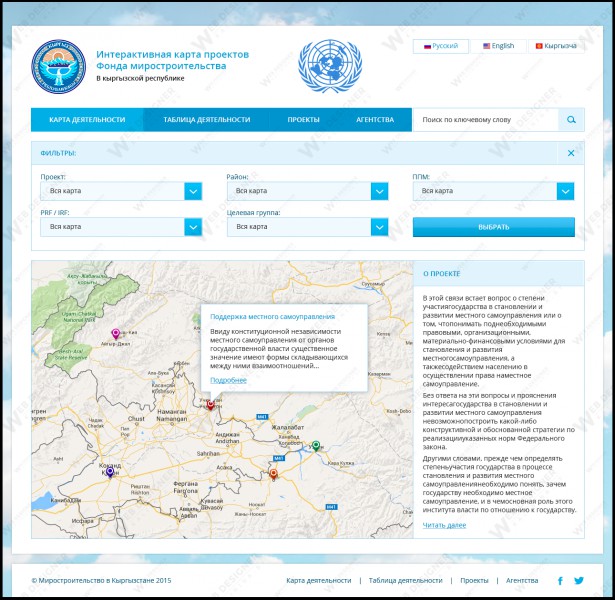The width and height of the screenshot is (615, 600).
Task: Select the Агентства tab
Action: pos(375,120)
